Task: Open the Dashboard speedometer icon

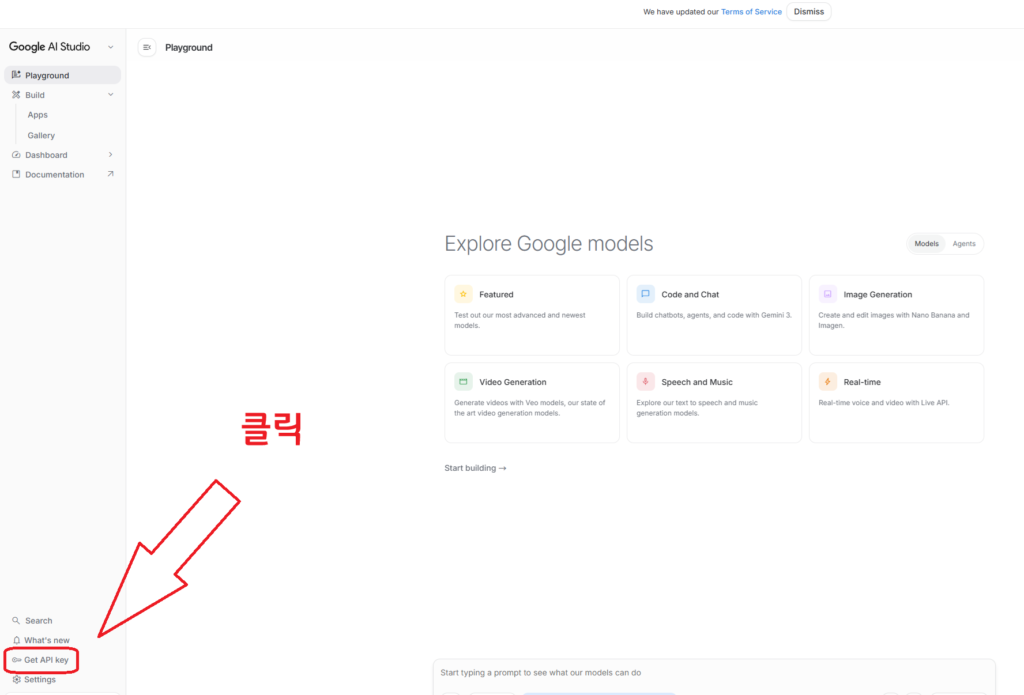Action: [15, 155]
